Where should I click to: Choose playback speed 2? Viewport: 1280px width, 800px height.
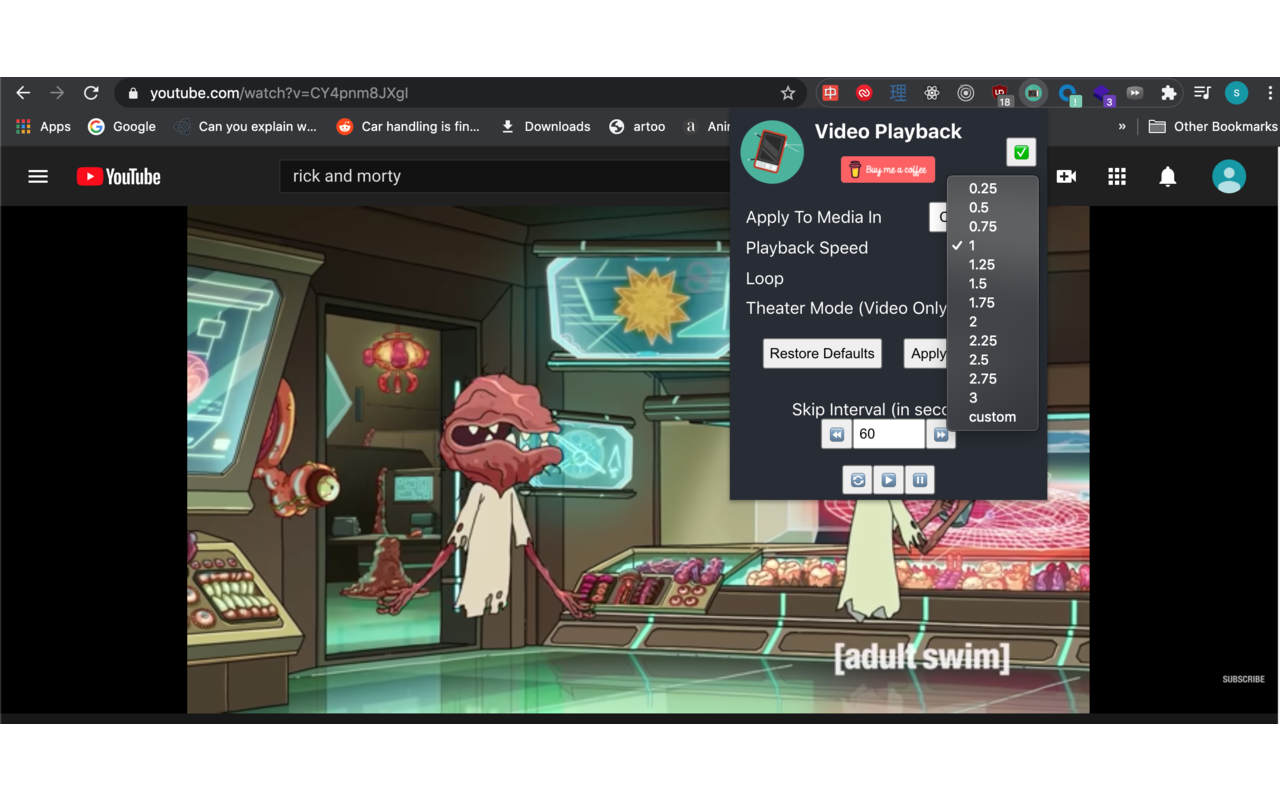pyautogui.click(x=992, y=322)
